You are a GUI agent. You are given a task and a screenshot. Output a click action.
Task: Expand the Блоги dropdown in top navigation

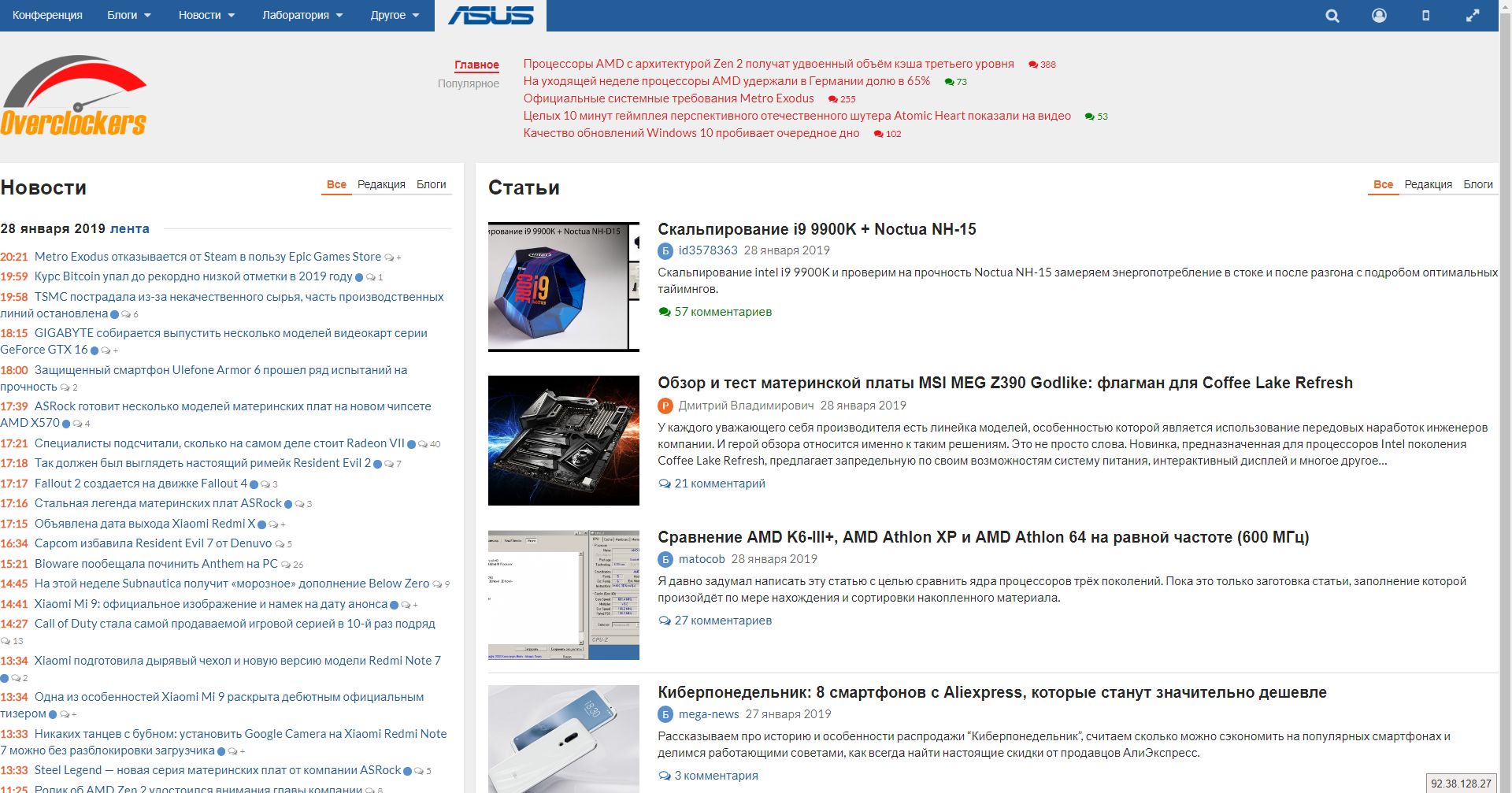(129, 16)
